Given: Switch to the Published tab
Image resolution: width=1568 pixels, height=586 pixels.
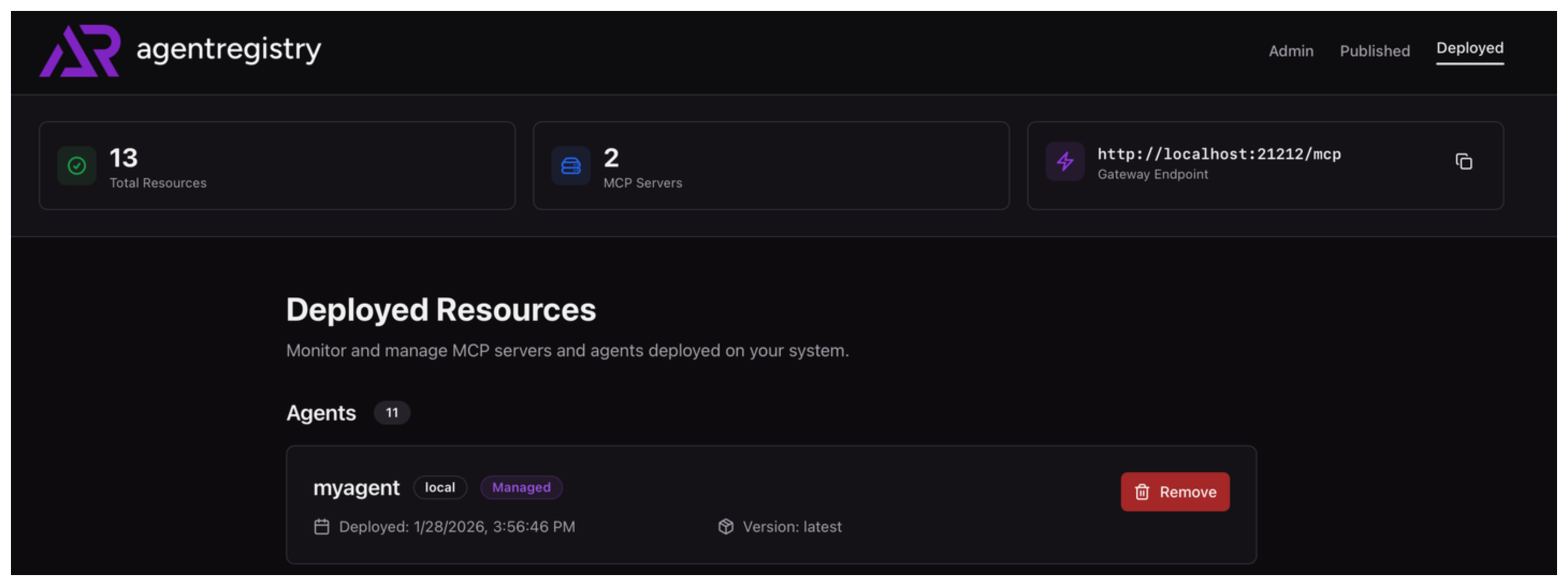Looking at the screenshot, I should click(x=1375, y=51).
